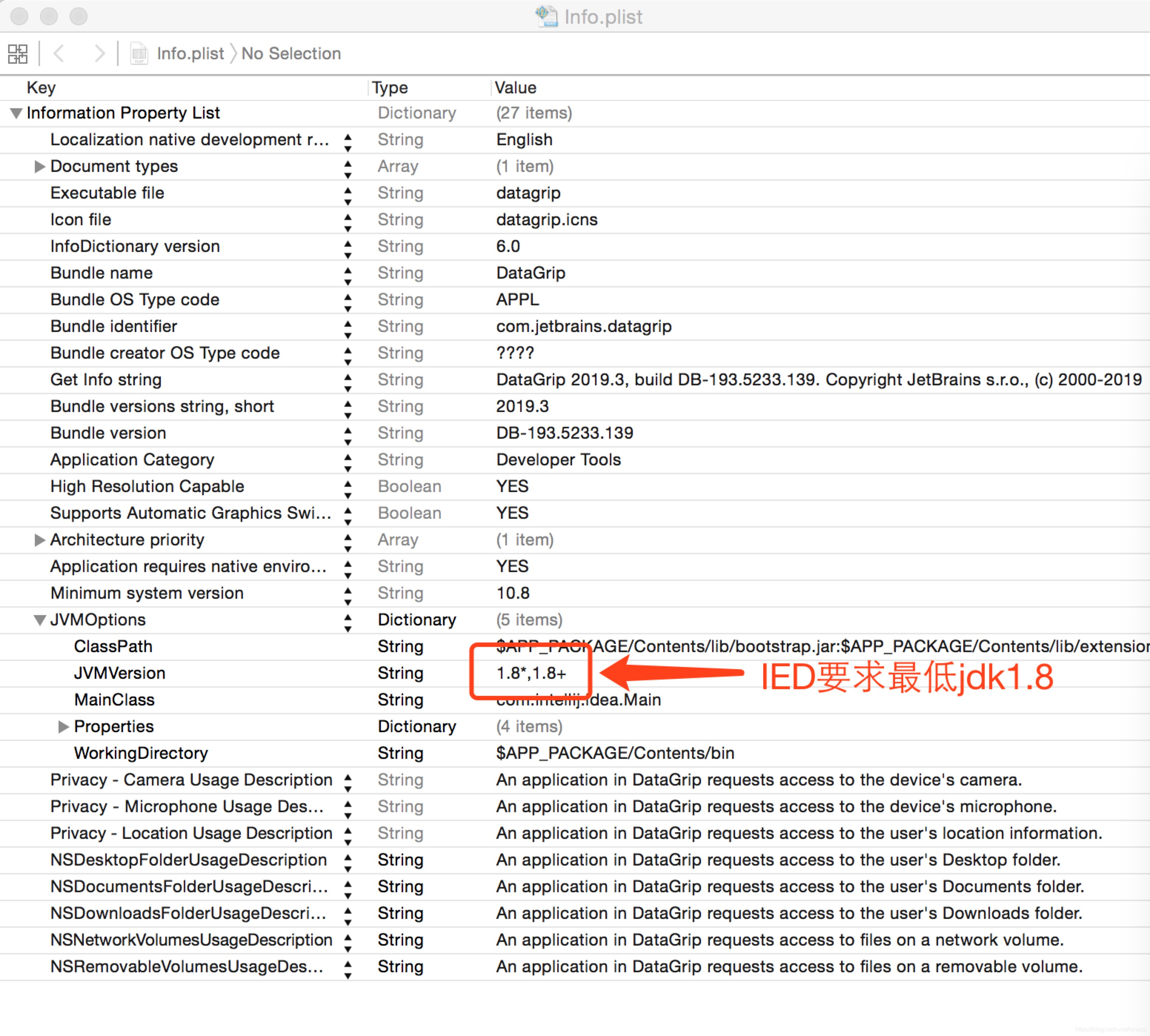1150x1036 pixels.
Task: Select the JVMVersion key row
Action: [120, 673]
